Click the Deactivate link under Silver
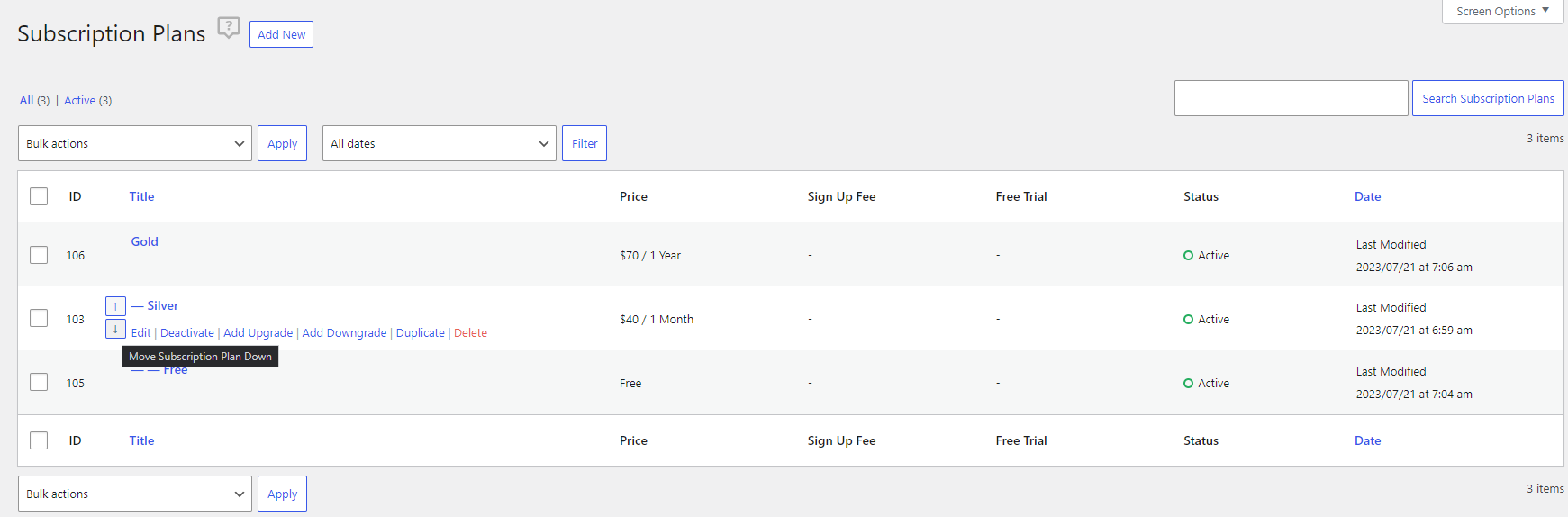Image resolution: width=1568 pixels, height=517 pixels. (x=187, y=333)
